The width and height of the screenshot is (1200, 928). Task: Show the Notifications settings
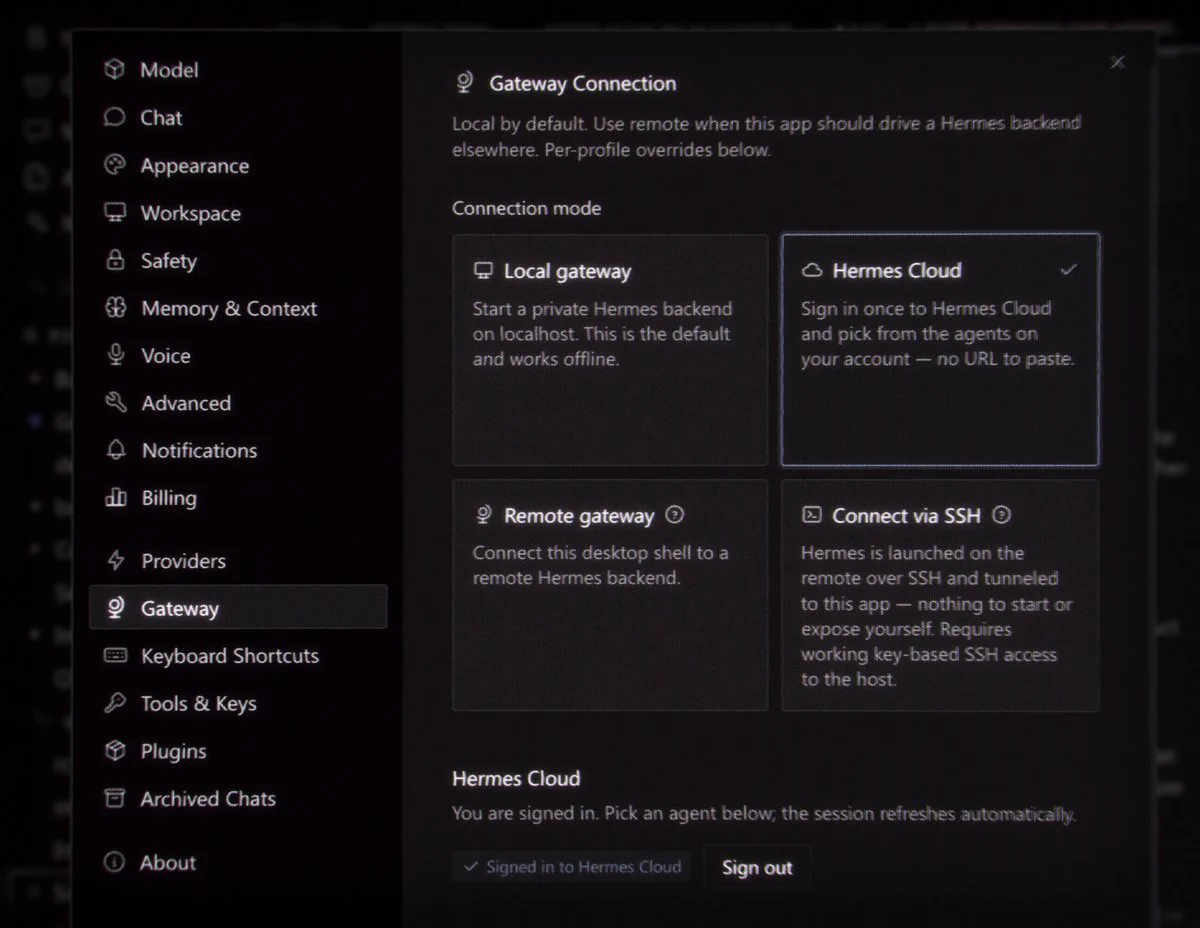[x=238, y=451]
